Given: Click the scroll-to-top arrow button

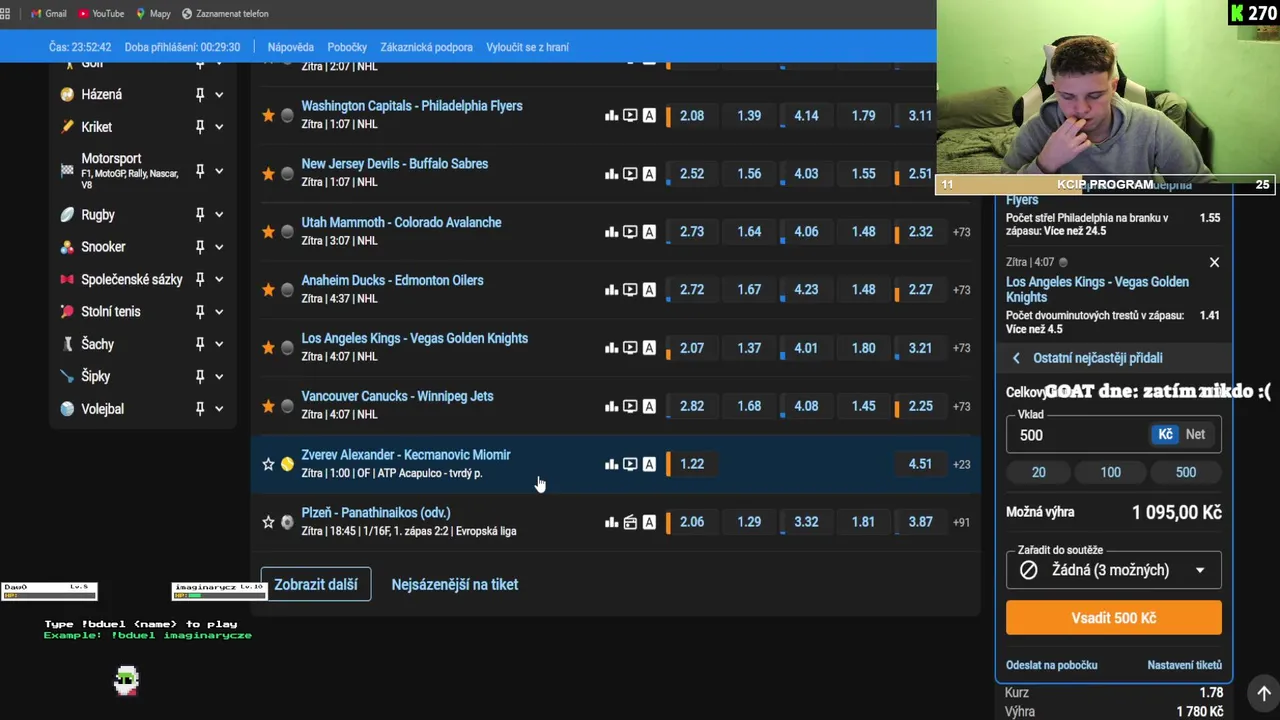Looking at the screenshot, I should (x=1264, y=693).
